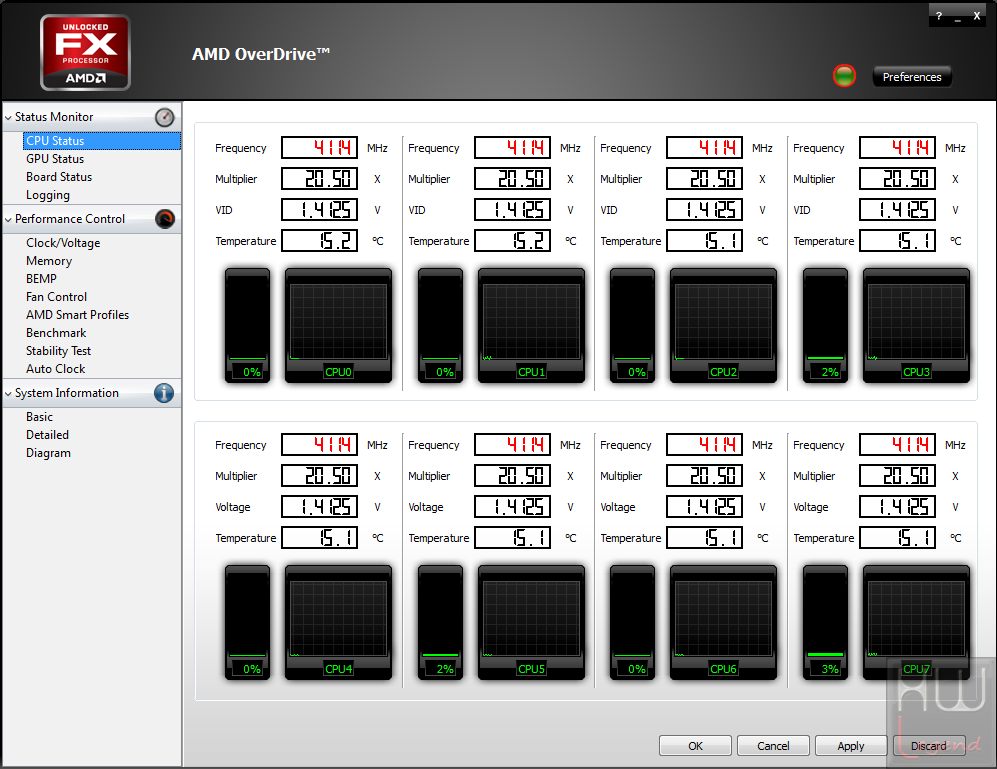Click the AMD FX Processor logo
The image size is (997, 769).
pos(85,52)
